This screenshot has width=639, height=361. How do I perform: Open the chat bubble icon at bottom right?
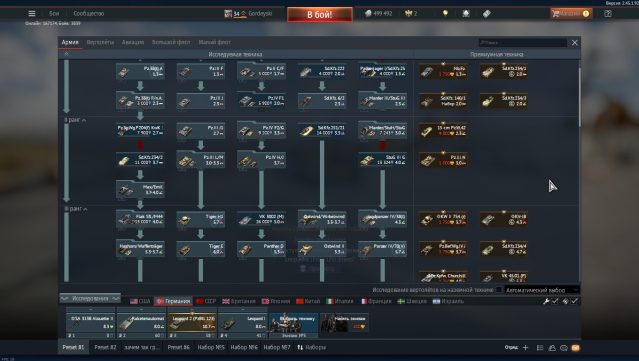pos(564,348)
